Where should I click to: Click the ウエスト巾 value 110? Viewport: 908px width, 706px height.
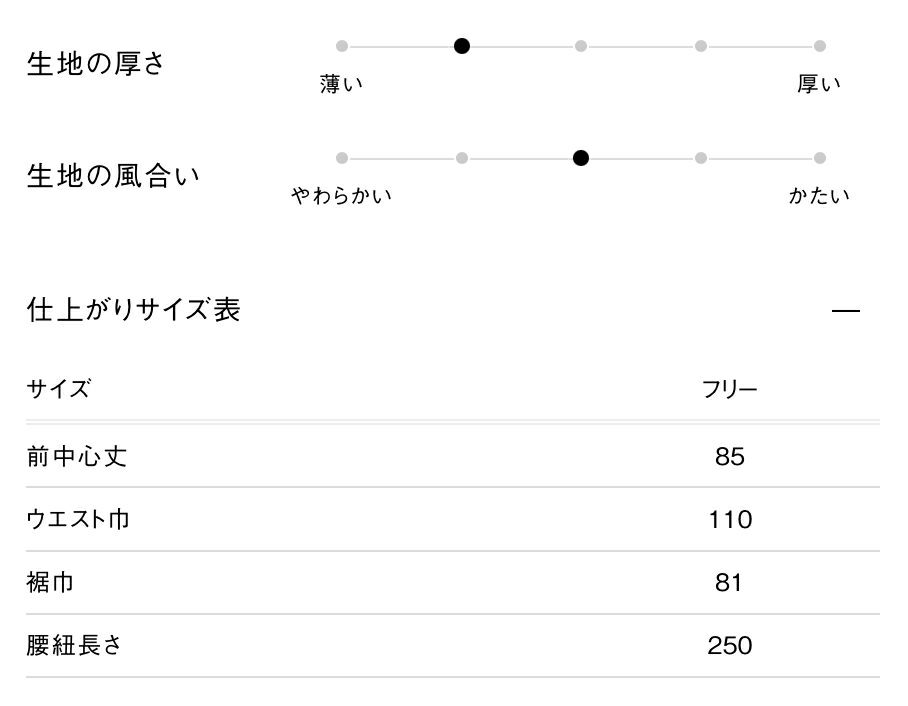pyautogui.click(x=729, y=520)
